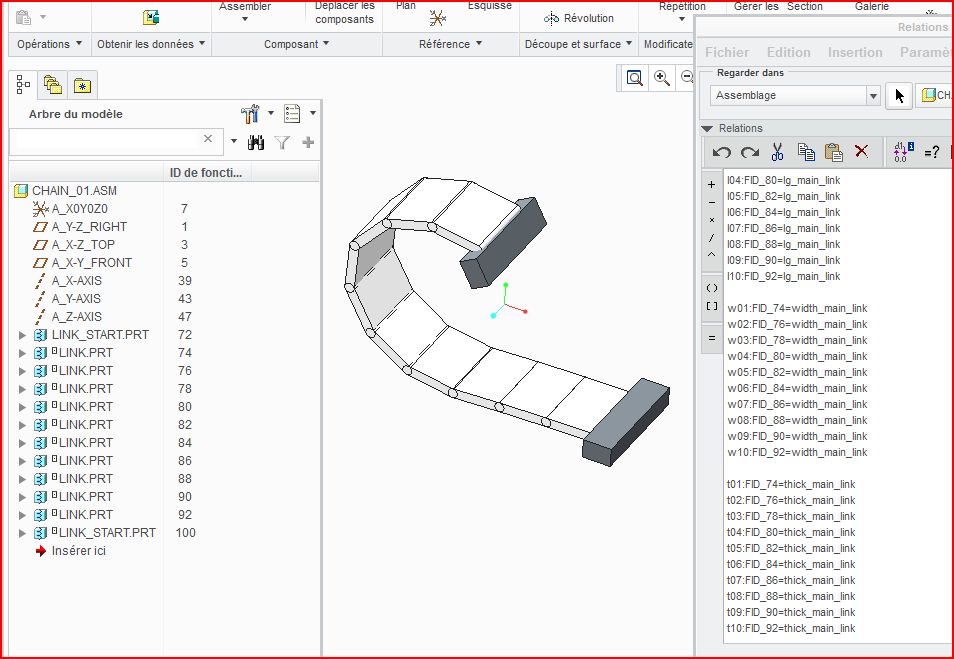Click the tree filter funnel icon
This screenshot has height=659, width=954.
coord(282,142)
